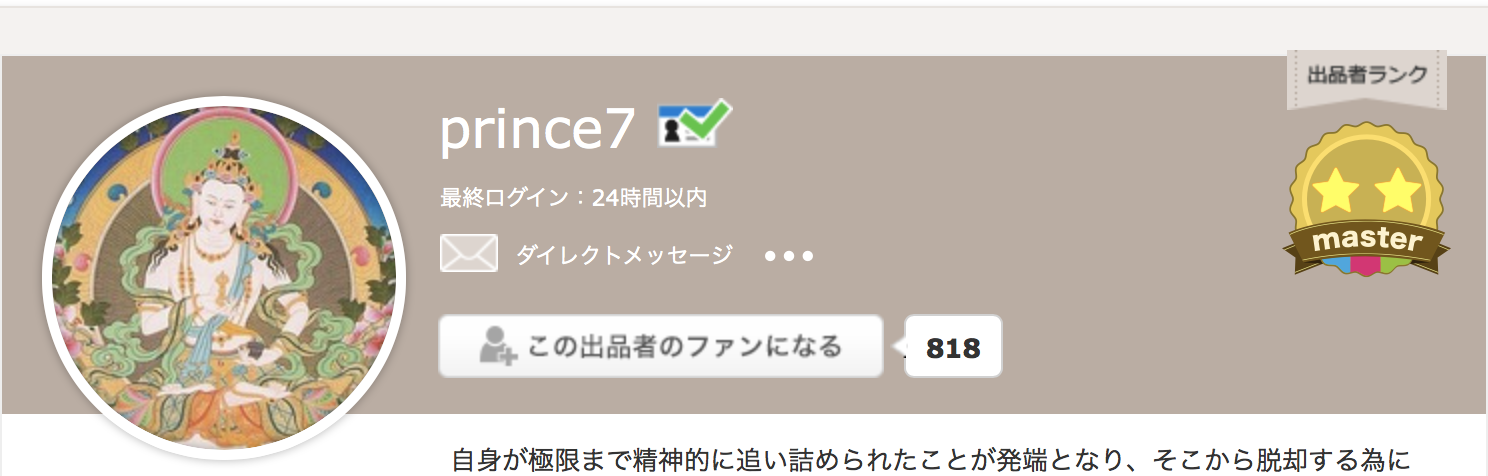Open the ダイレクトメッセージ link
The height and width of the screenshot is (476, 1488).
tap(624, 255)
